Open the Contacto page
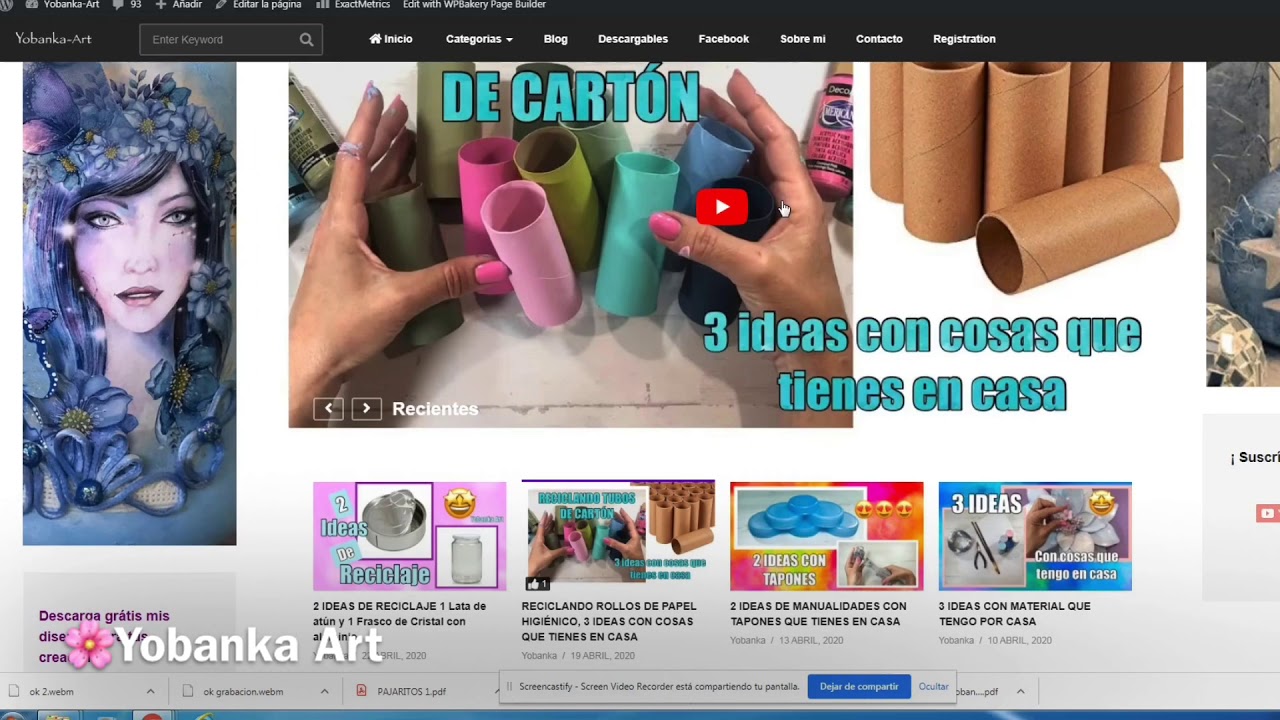Screen dimensions: 1280x720 [x=878, y=39]
